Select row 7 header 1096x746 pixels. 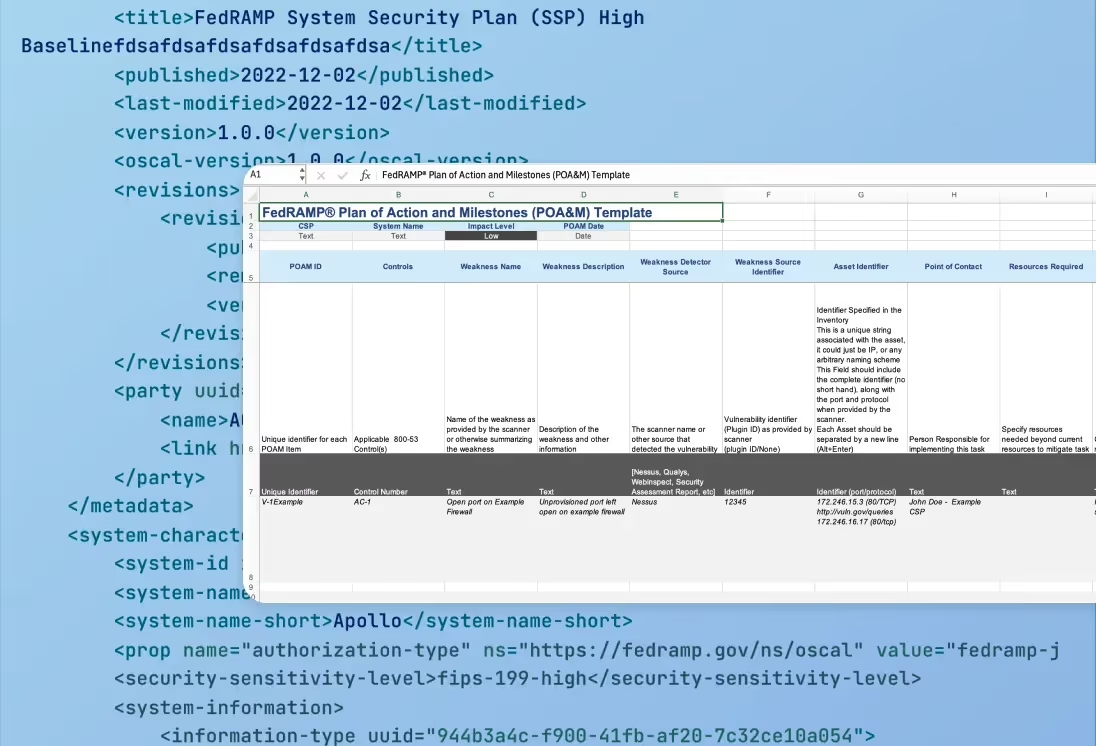252,475
